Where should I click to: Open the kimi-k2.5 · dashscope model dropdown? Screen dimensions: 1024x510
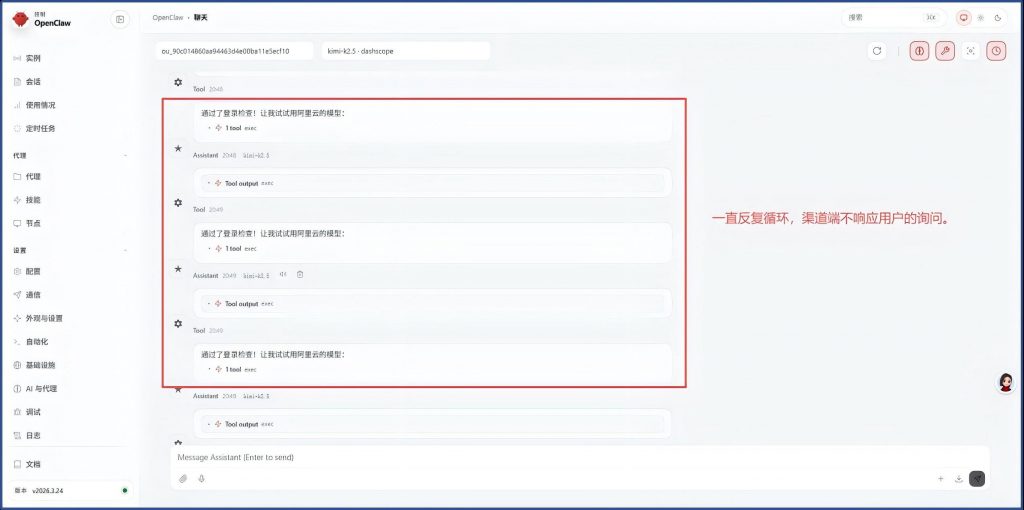pos(405,51)
